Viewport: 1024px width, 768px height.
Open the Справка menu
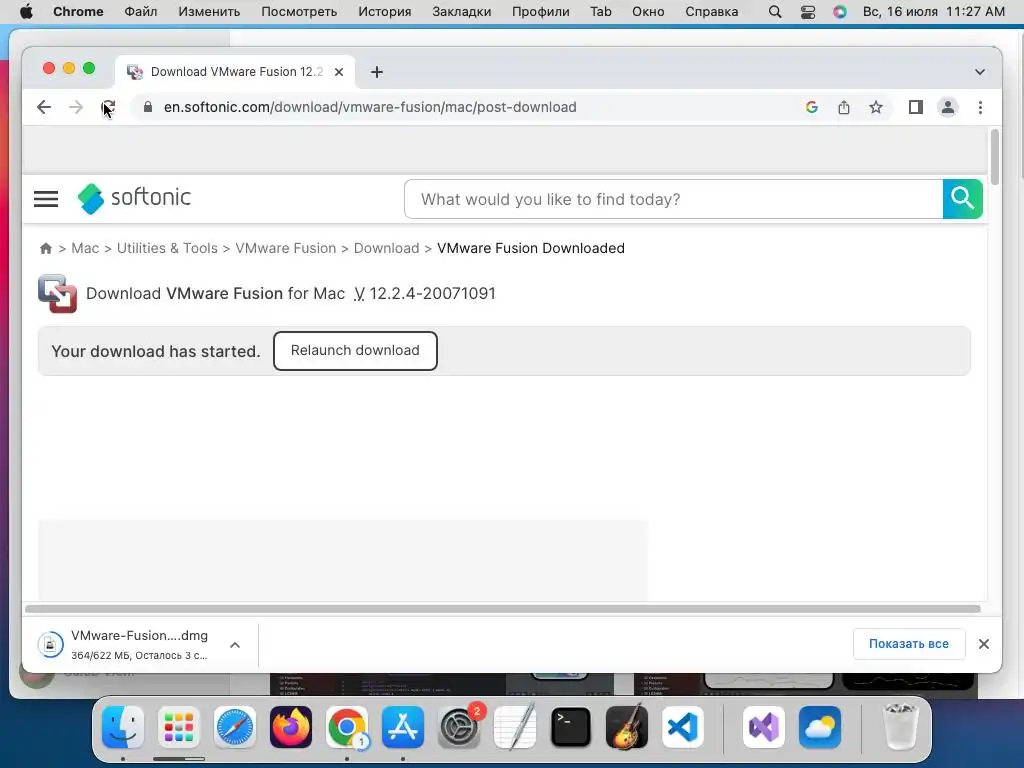[711, 12]
